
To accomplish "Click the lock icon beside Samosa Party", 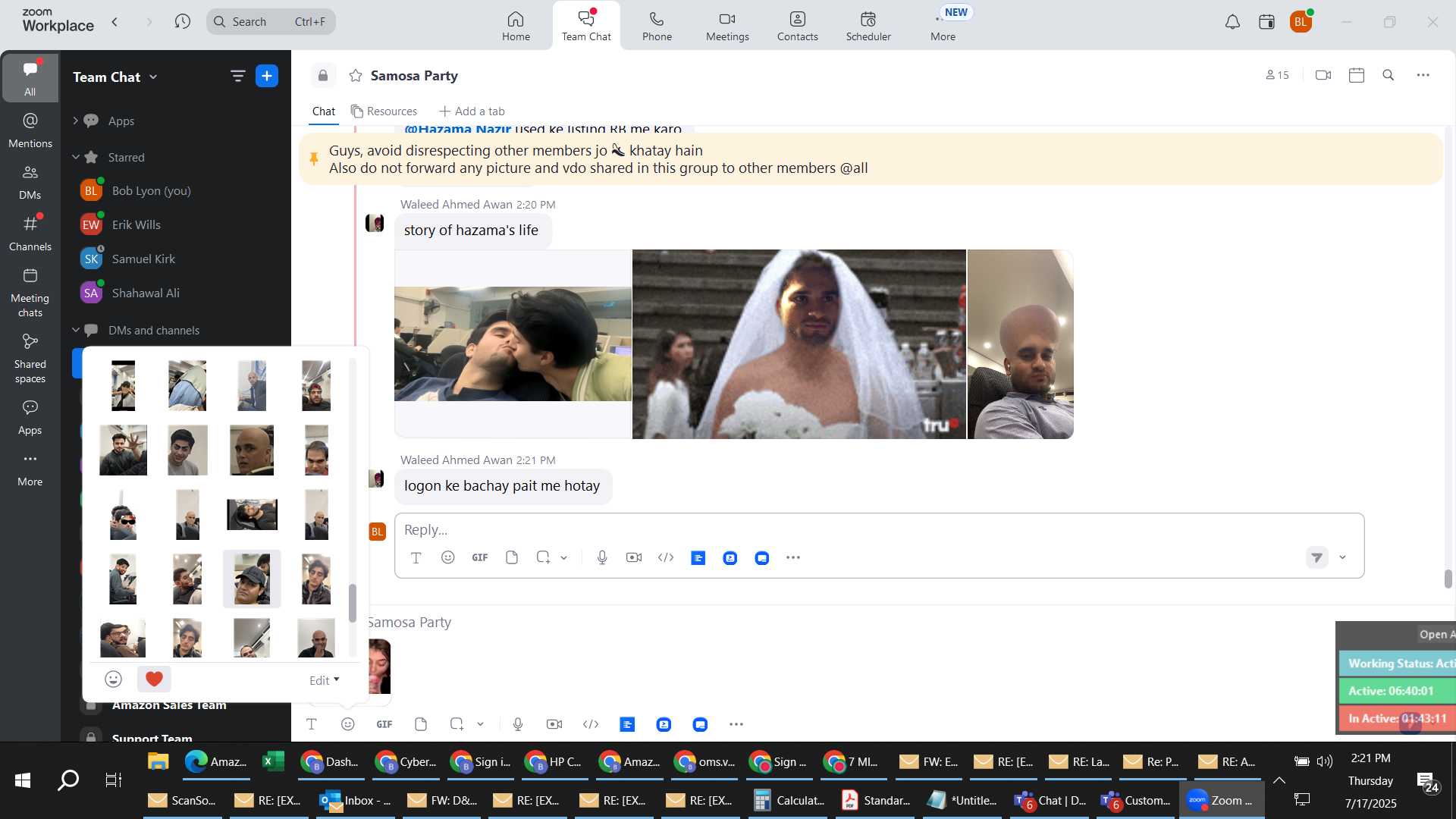I will click(x=323, y=75).
